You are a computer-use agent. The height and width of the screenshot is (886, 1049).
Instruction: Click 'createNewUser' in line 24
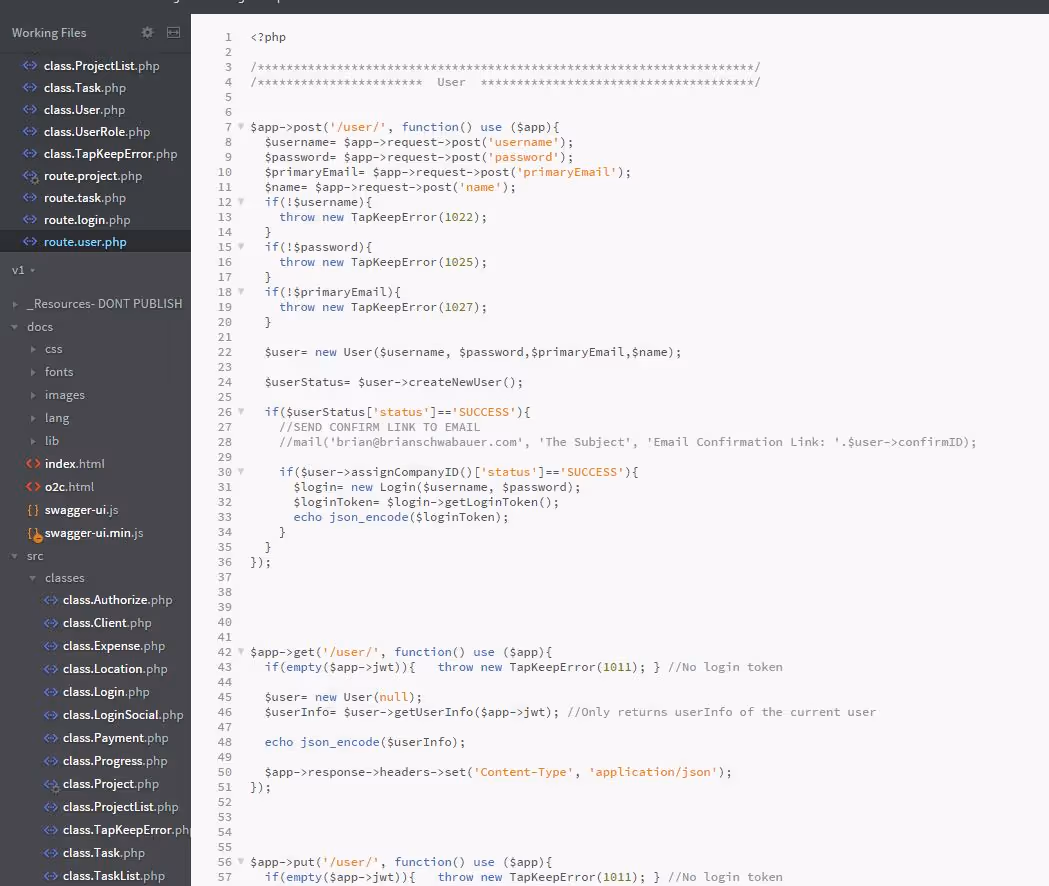point(455,382)
